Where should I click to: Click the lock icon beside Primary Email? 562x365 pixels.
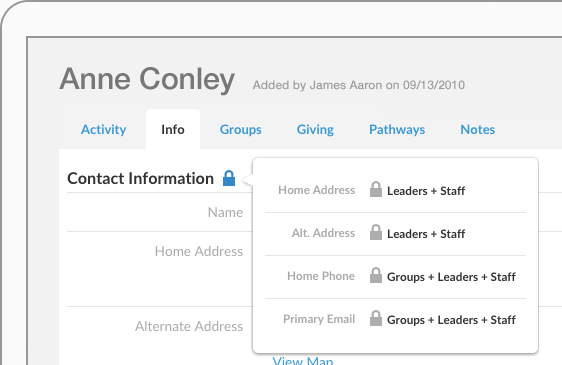[x=376, y=318]
